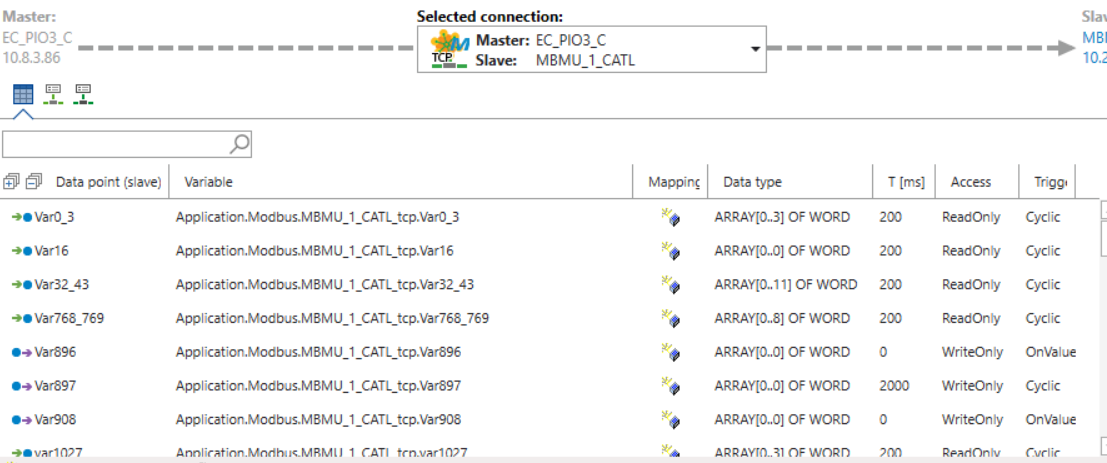
Task: Click the magnifier icon in the search box
Action: (x=239, y=145)
